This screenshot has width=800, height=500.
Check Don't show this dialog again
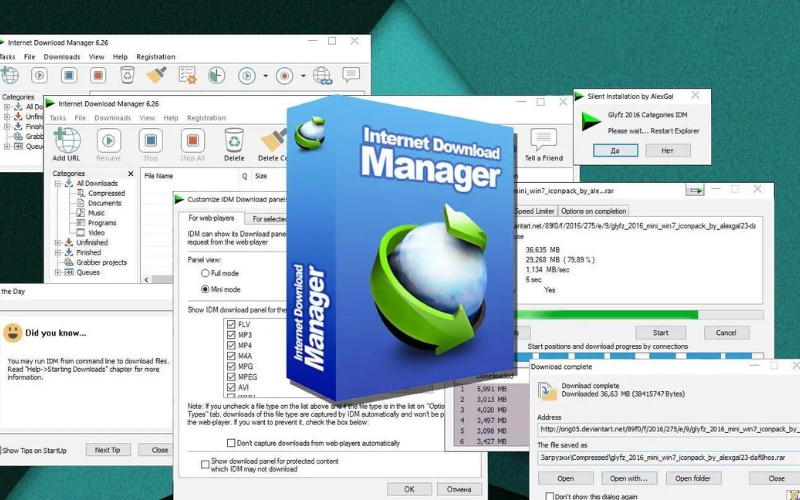click(549, 496)
